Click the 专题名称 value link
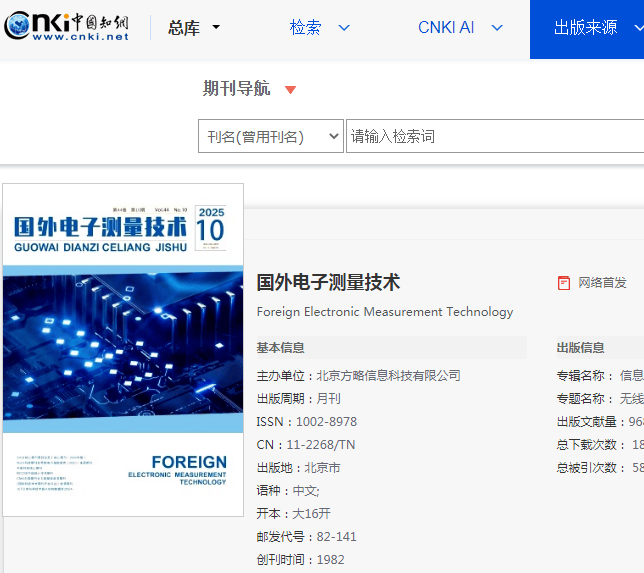The image size is (644, 573). click(631, 399)
